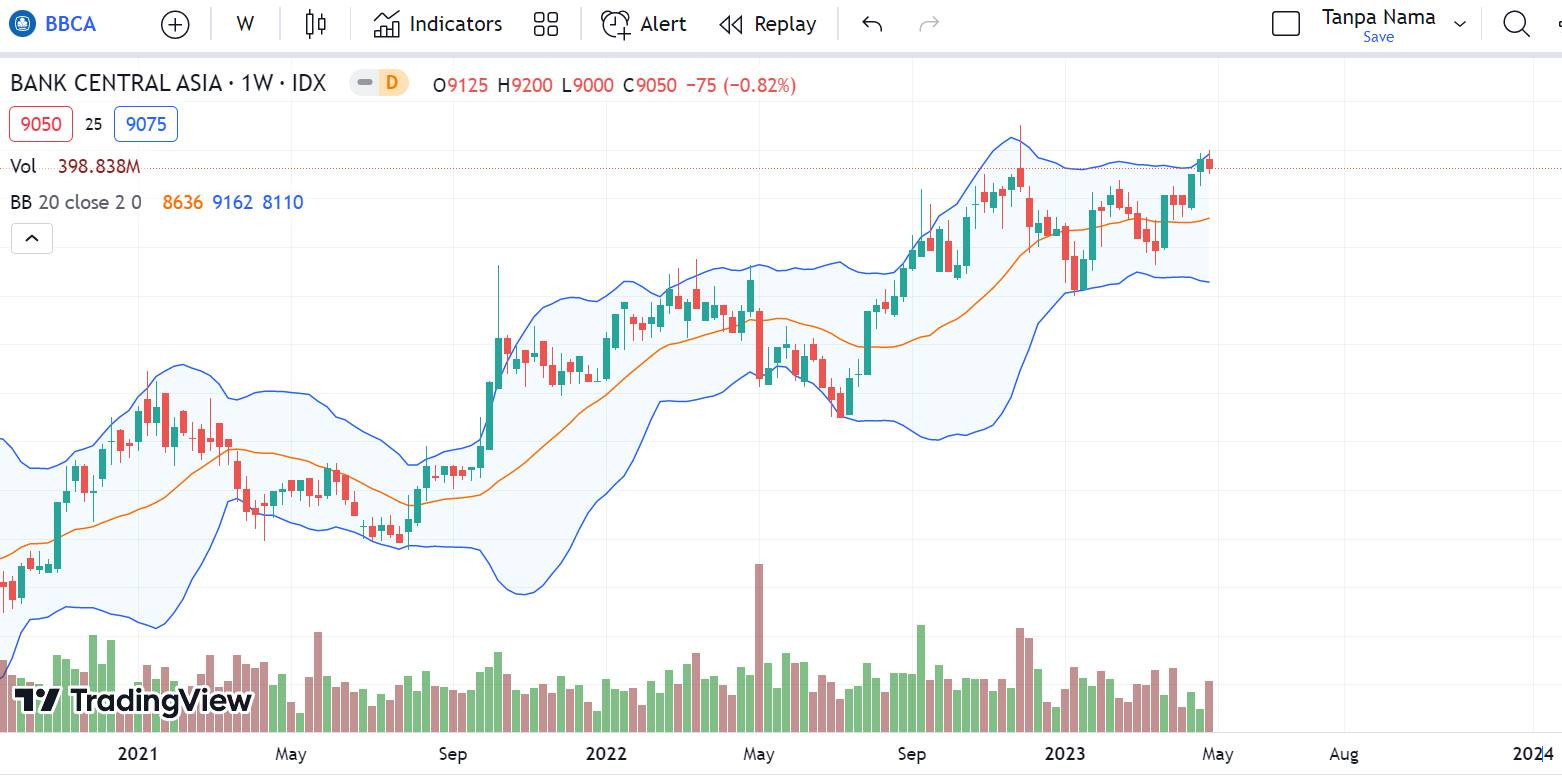1562x781 pixels.
Task: Create a new Alert
Action: (x=643, y=23)
